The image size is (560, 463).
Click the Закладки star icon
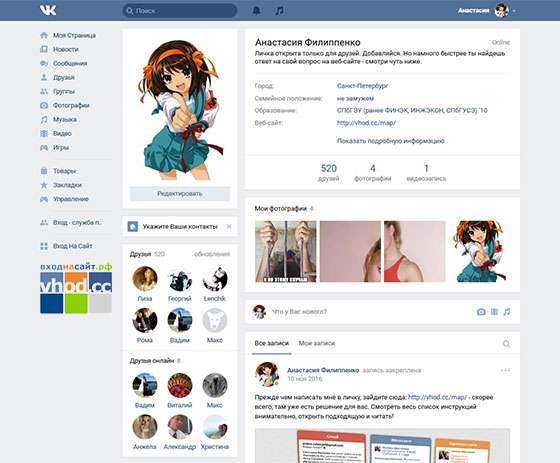click(x=44, y=185)
